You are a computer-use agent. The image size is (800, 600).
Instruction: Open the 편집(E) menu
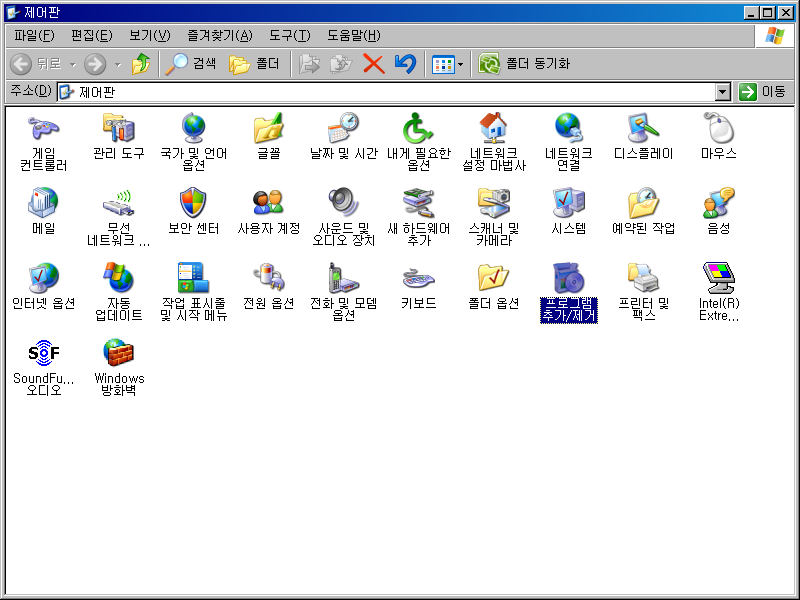(x=91, y=35)
